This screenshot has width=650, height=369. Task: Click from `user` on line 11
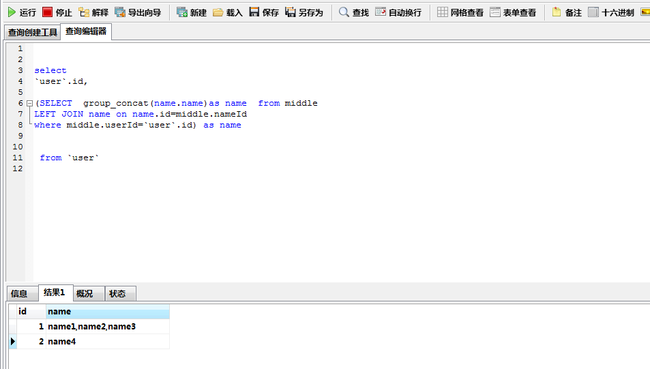click(x=69, y=158)
